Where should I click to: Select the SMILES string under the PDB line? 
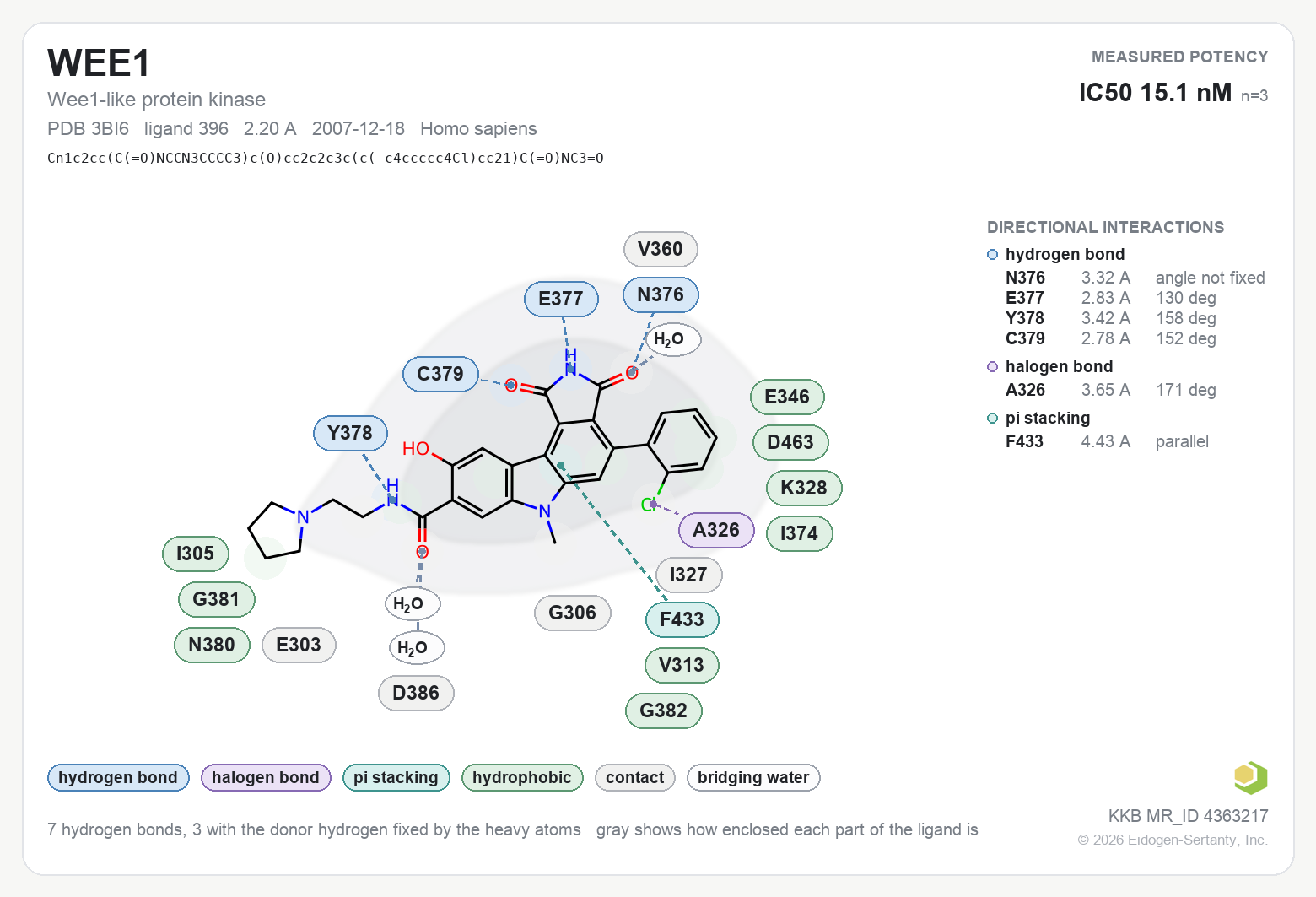coord(326,158)
